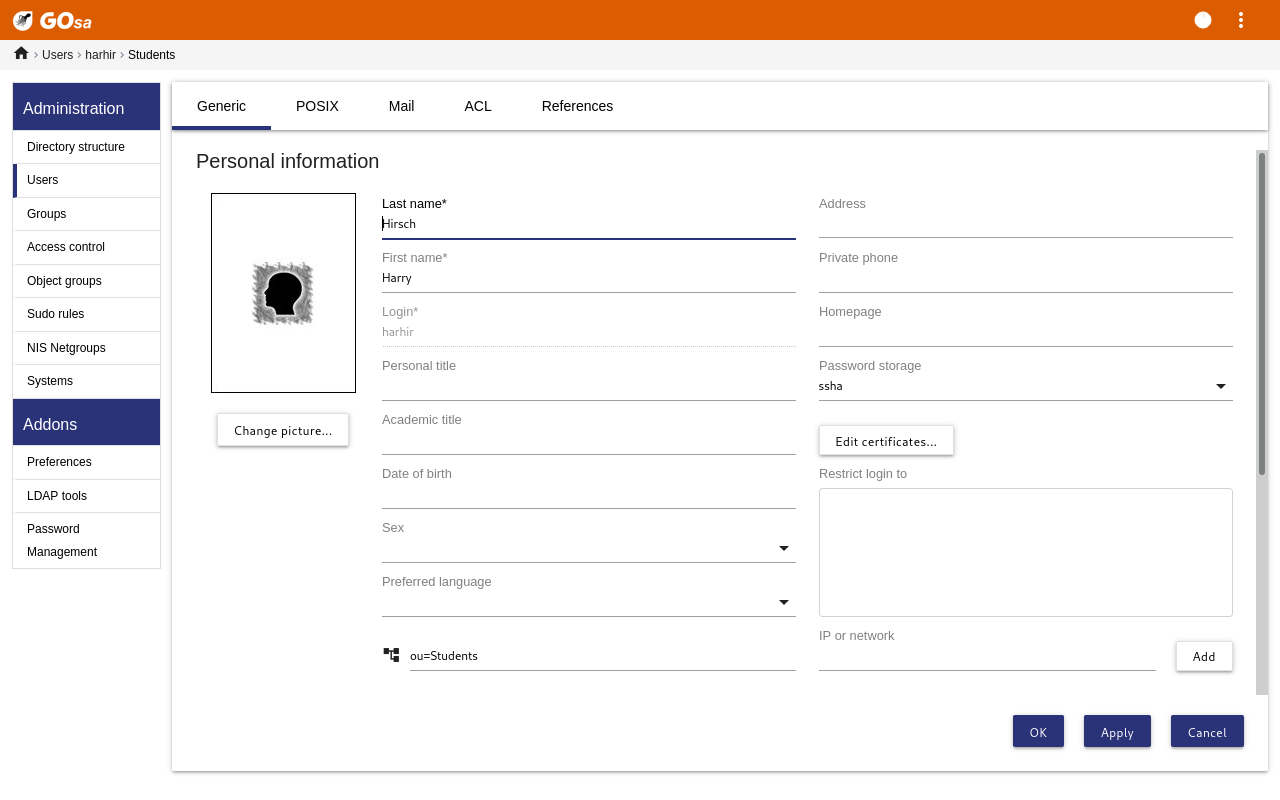This screenshot has height=800, width=1280.
Task: Go to LDAP tools in Addons
Action: coord(57,496)
